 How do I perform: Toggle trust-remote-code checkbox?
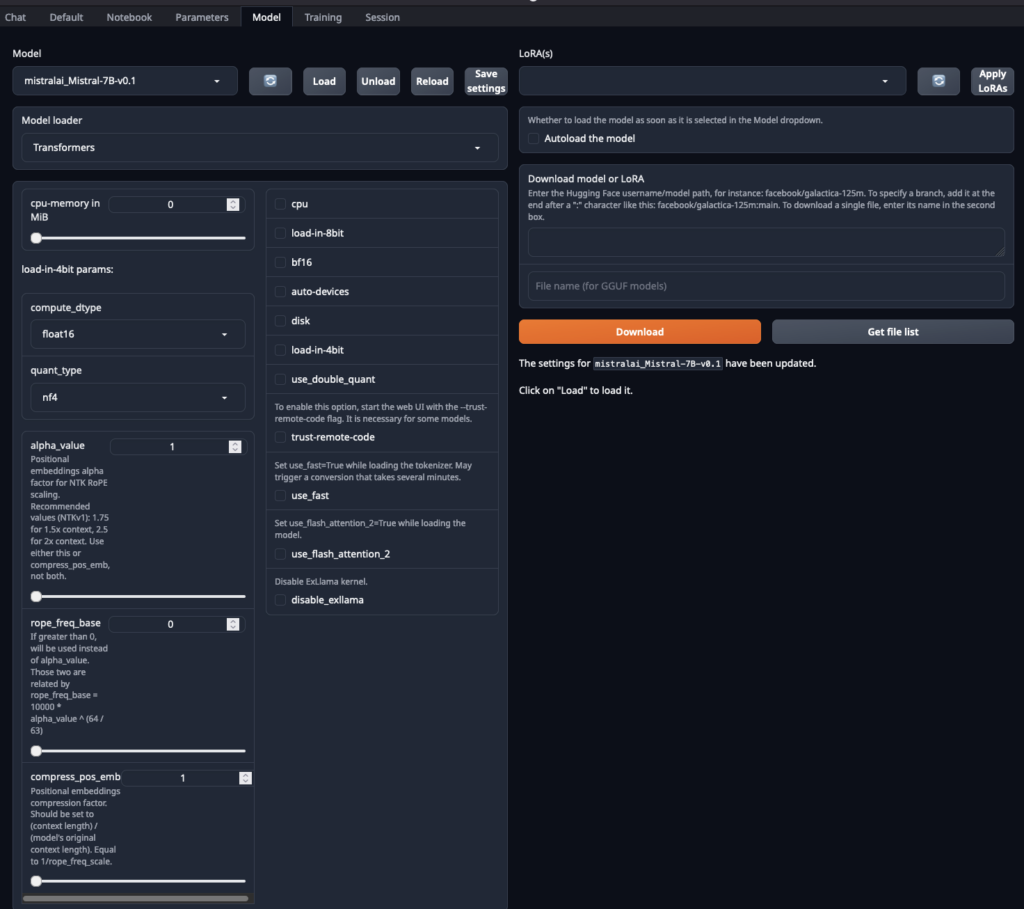[x=280, y=437]
